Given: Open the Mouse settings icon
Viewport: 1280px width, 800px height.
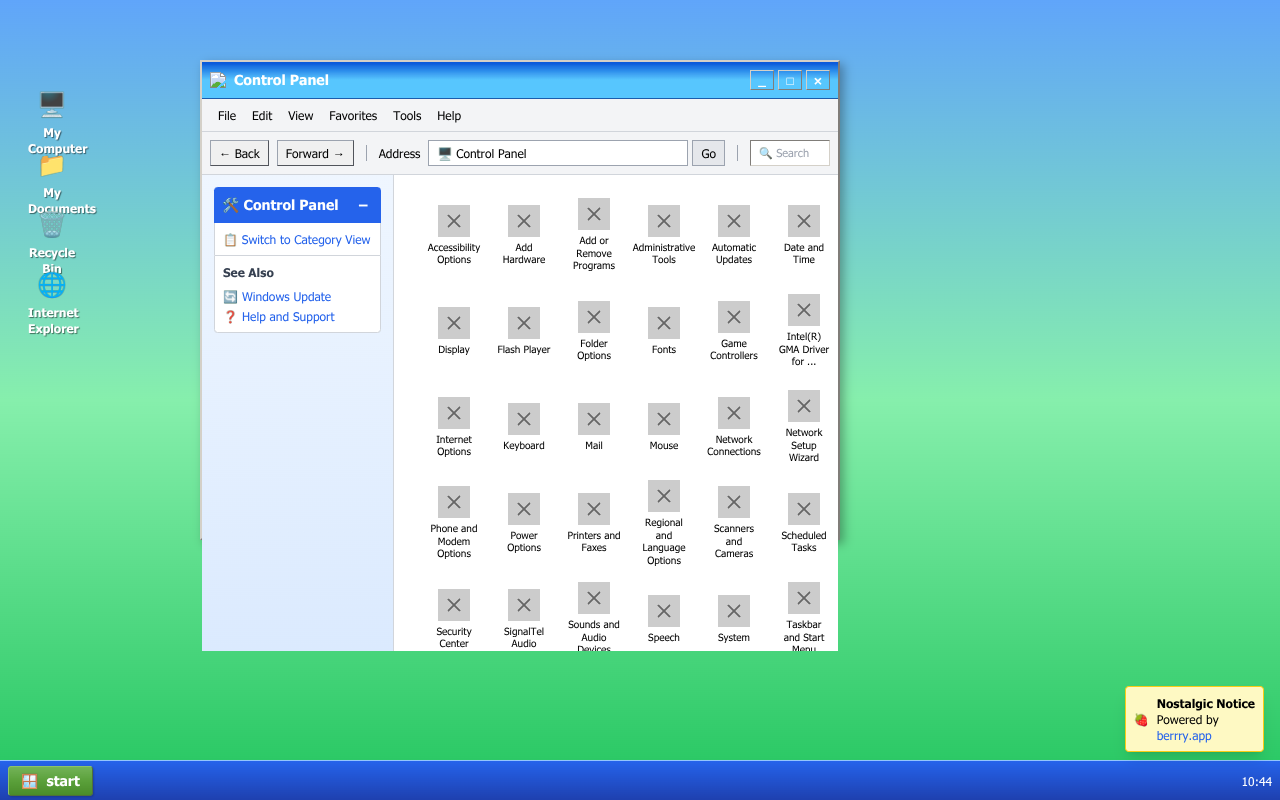Looking at the screenshot, I should pos(663,419).
